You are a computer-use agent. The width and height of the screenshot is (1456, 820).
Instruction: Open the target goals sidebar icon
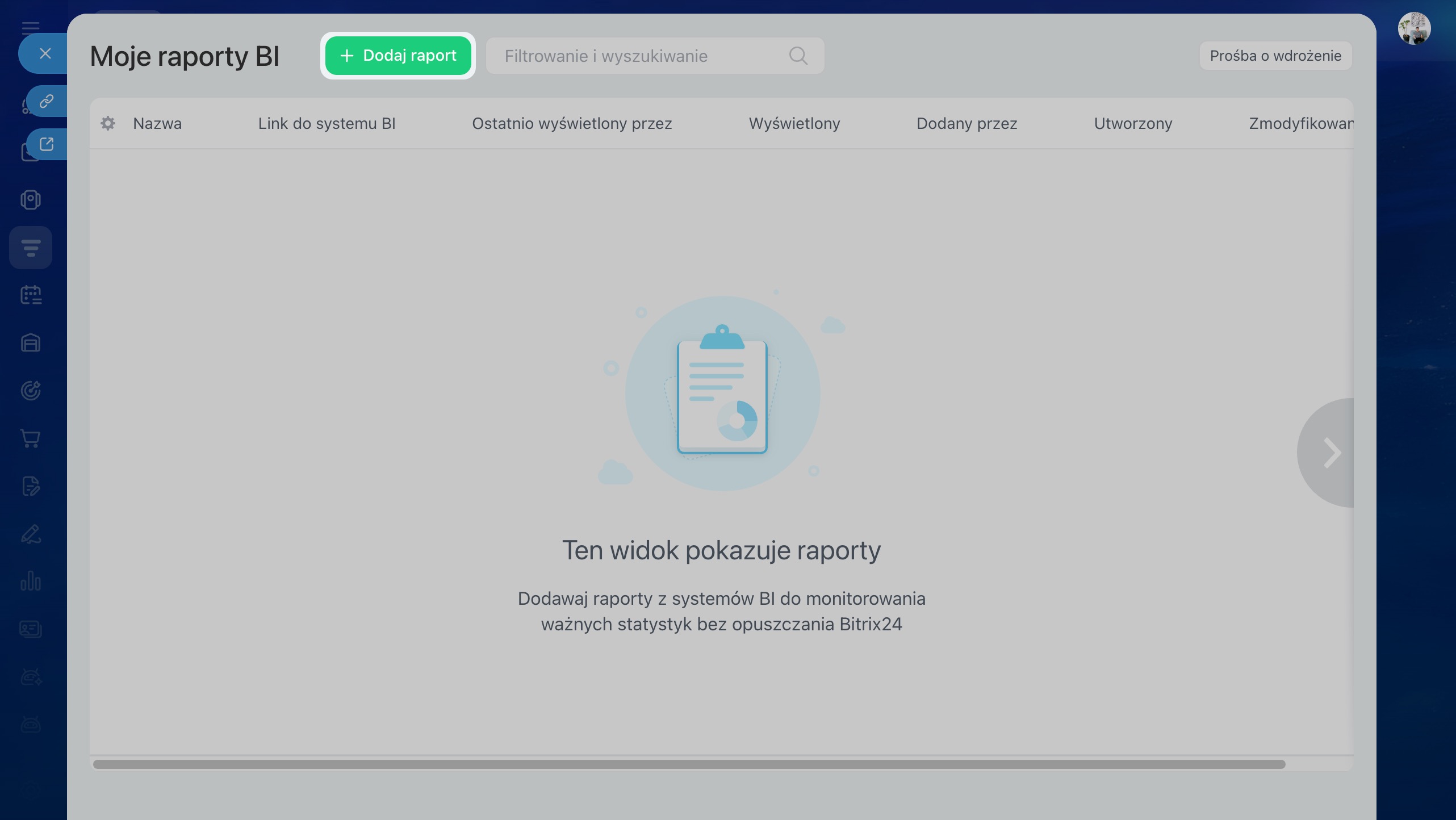pos(31,391)
